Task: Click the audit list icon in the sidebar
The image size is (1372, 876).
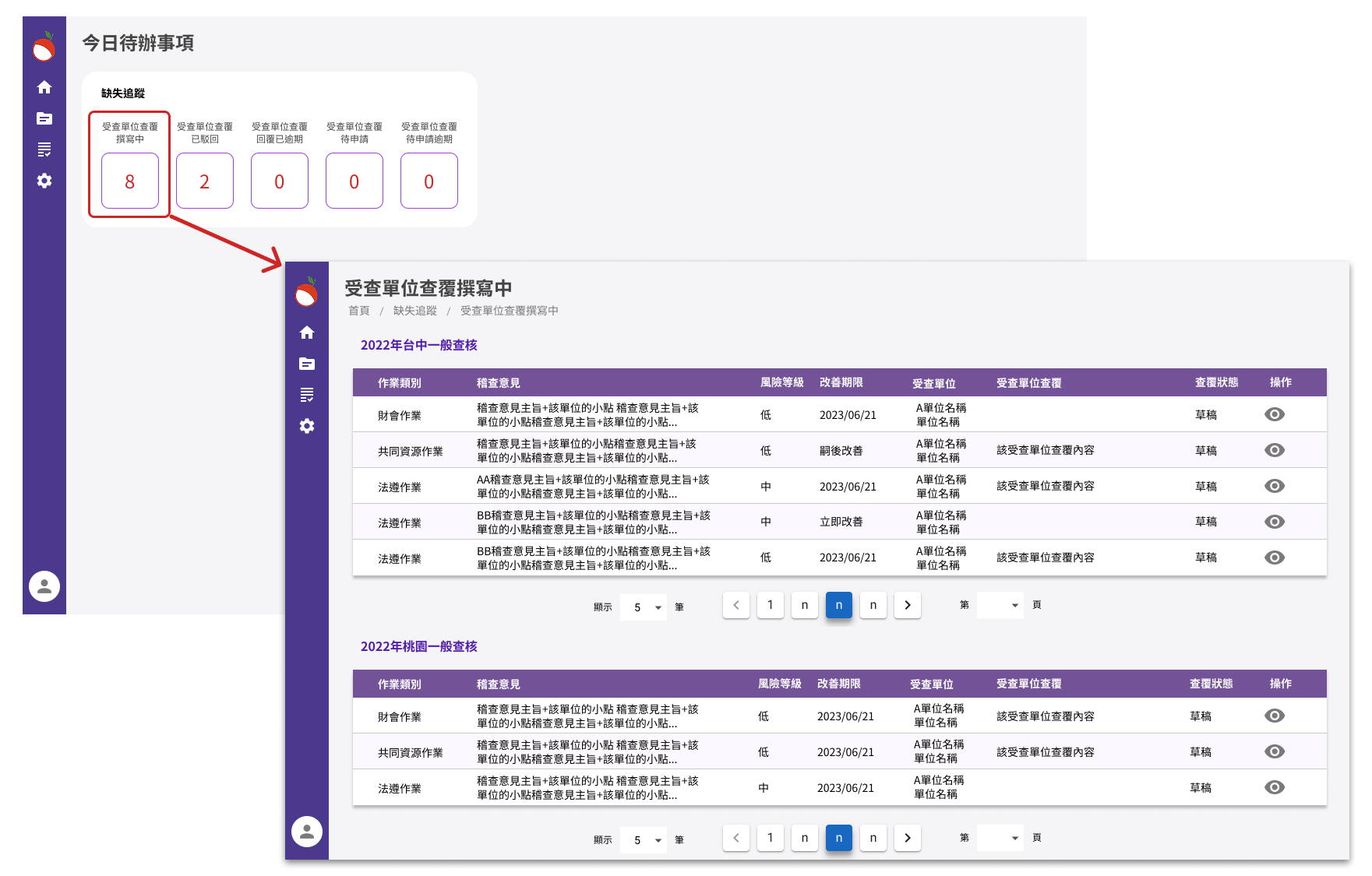Action: click(x=44, y=150)
